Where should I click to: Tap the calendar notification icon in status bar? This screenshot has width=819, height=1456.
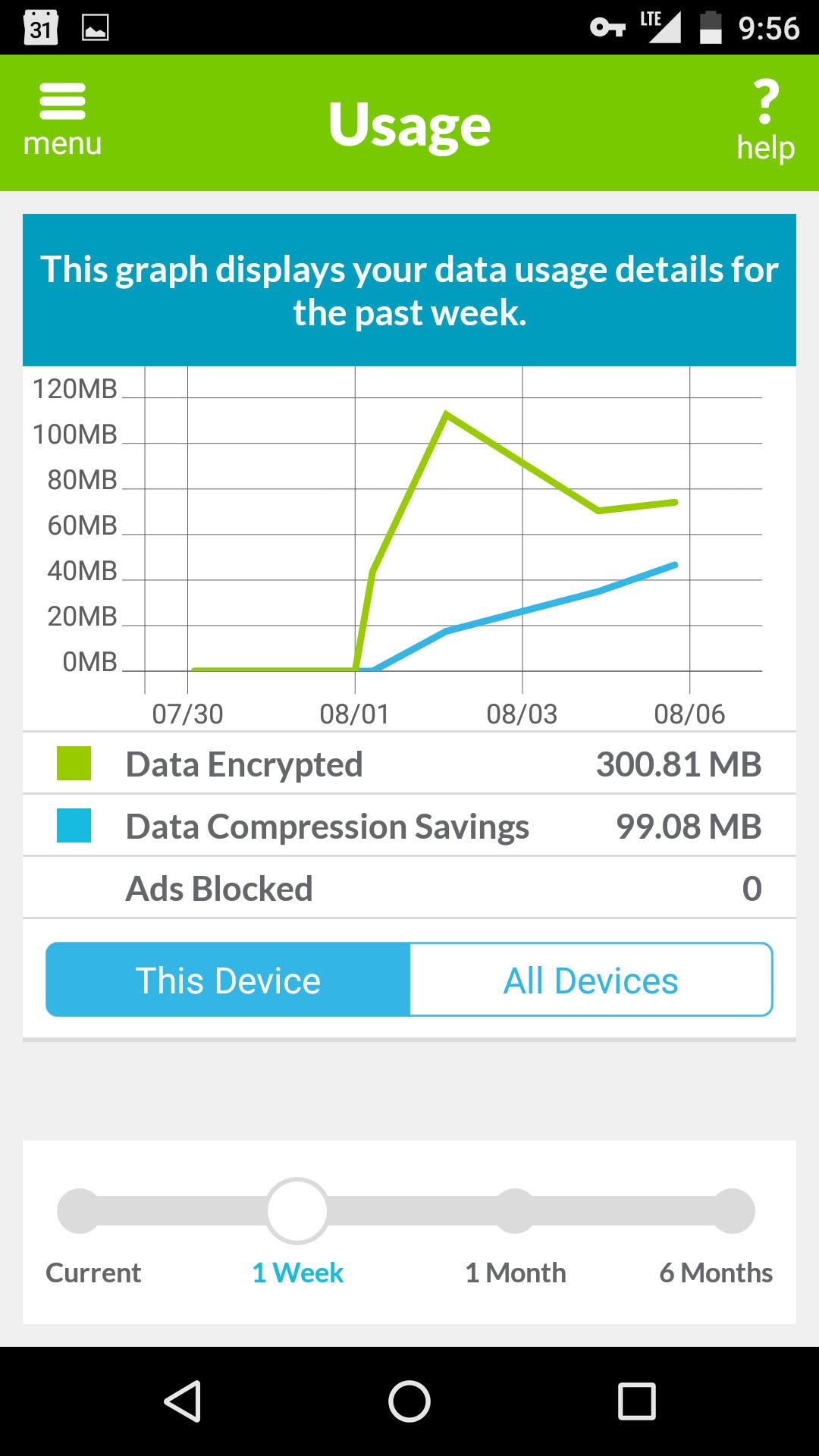[41, 27]
